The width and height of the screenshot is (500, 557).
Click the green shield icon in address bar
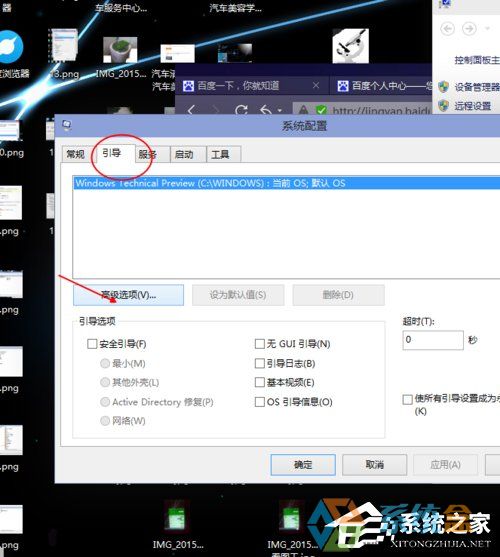click(x=321, y=110)
